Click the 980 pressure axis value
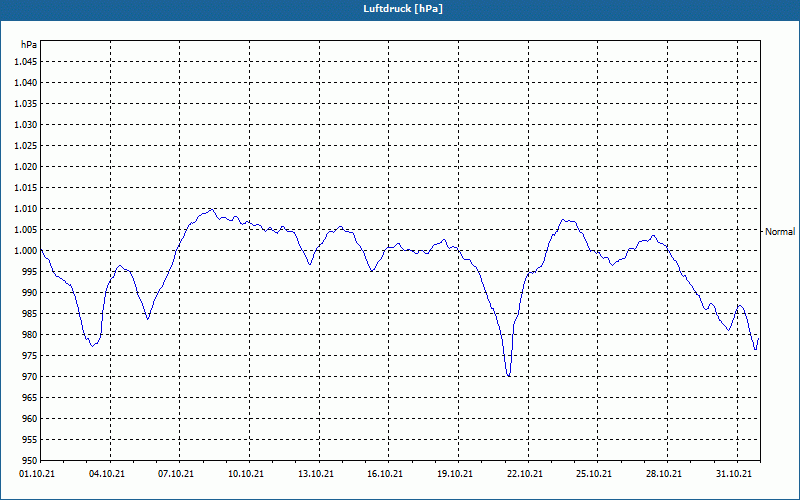This screenshot has width=800, height=500. pyautogui.click(x=31, y=335)
